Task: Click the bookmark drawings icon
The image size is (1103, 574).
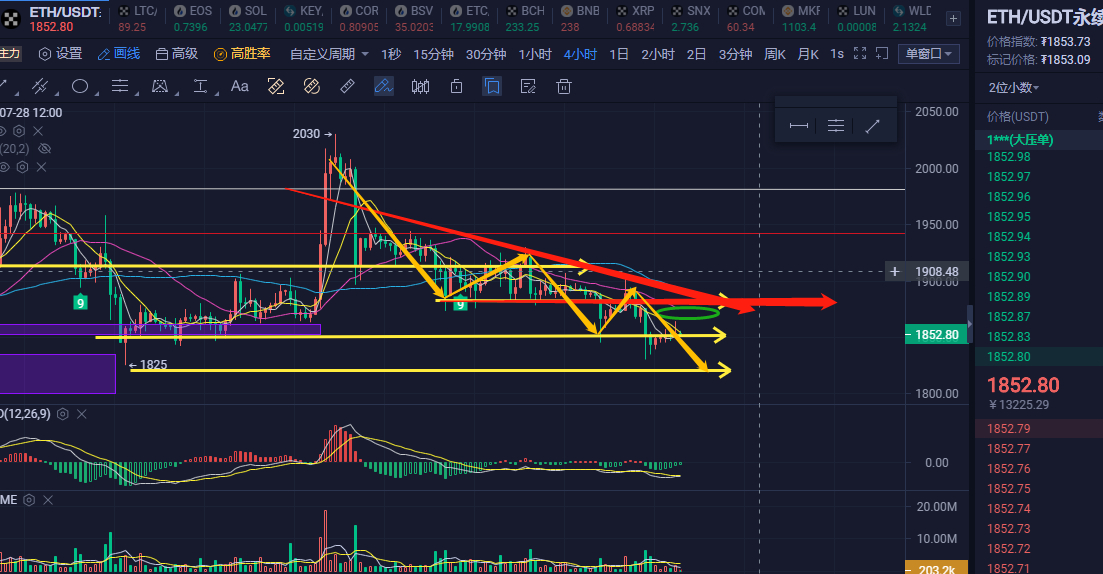Action: (492, 87)
